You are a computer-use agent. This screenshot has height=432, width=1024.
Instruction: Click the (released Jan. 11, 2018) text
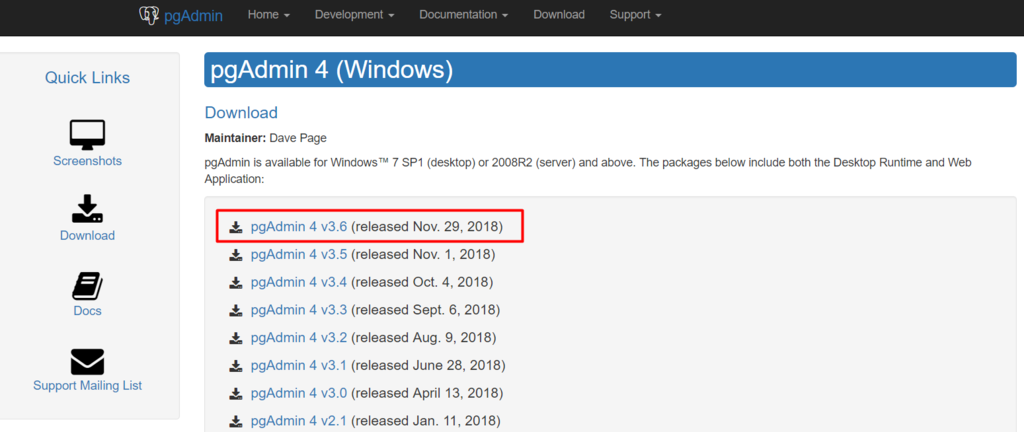[426, 421]
